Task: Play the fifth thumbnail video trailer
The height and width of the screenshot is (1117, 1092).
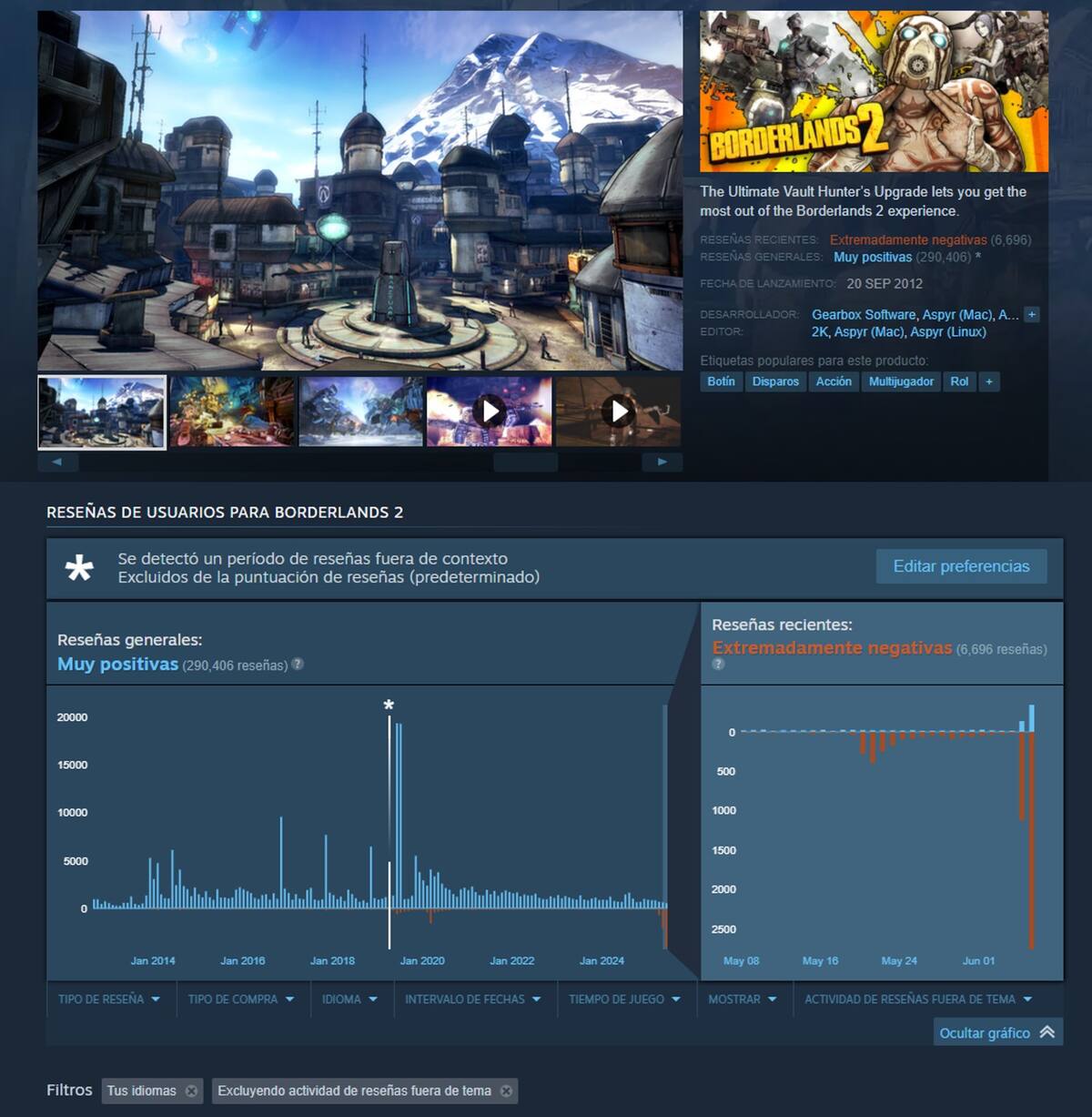Action: click(618, 412)
